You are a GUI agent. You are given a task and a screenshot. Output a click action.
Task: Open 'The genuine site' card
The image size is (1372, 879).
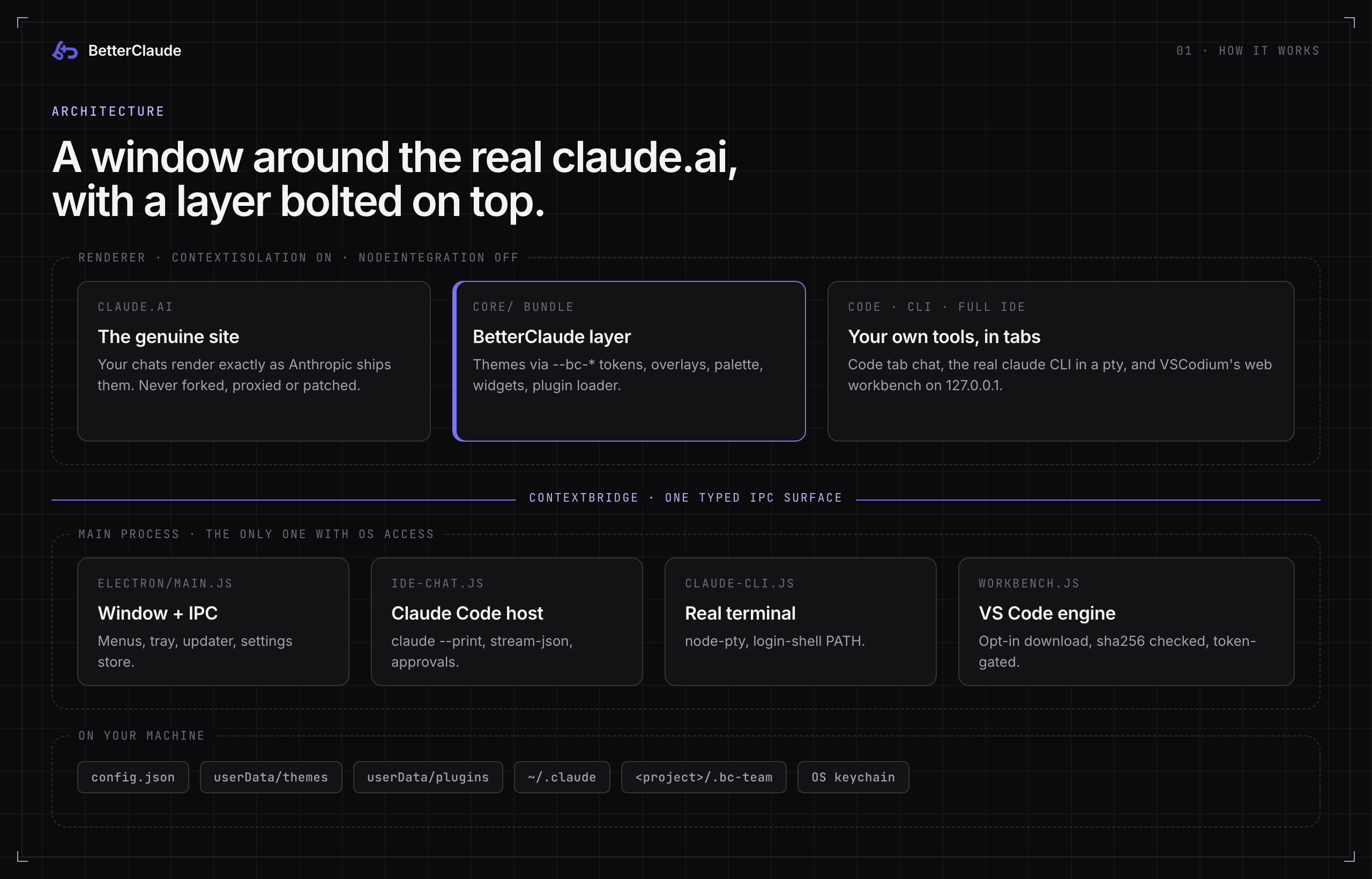pyautogui.click(x=254, y=361)
